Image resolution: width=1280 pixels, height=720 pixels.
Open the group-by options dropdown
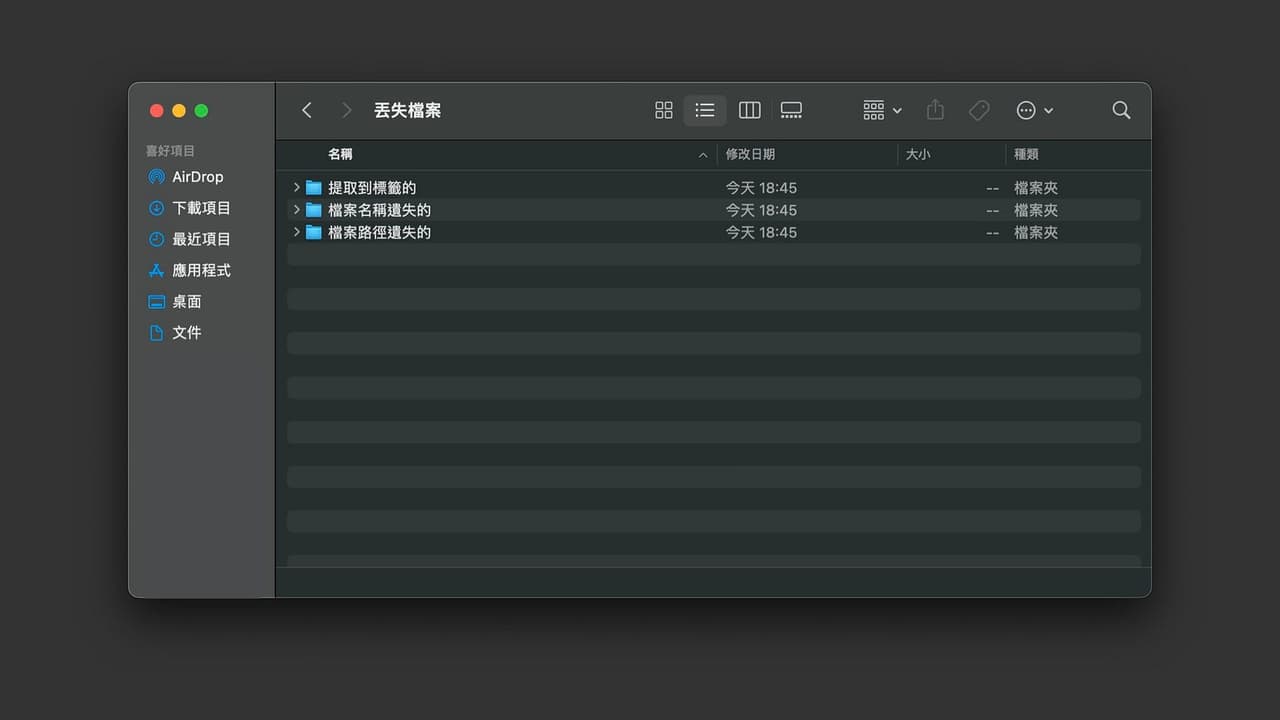point(882,110)
